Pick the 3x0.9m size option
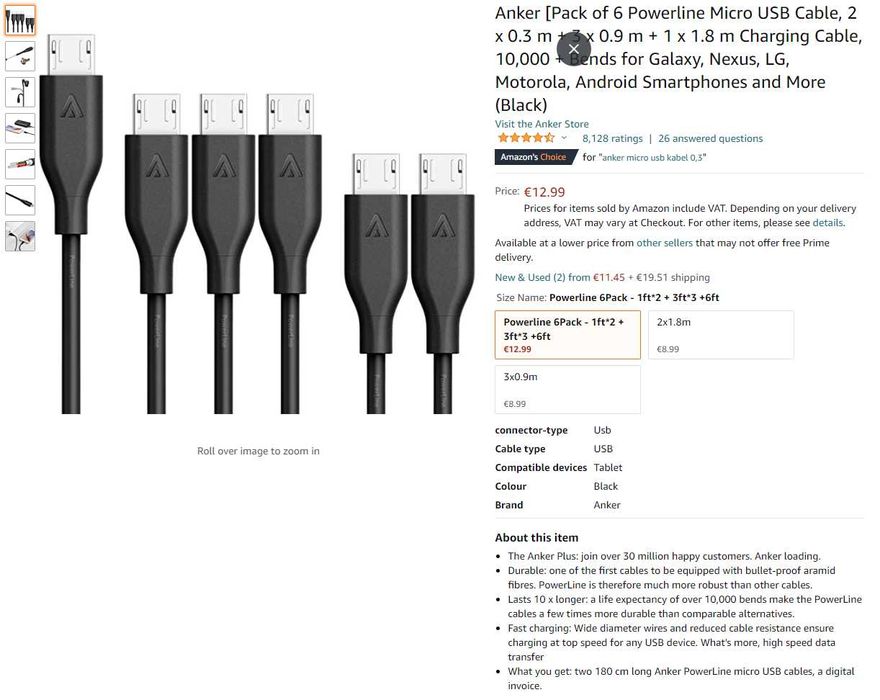This screenshot has height=700, width=880. (x=567, y=389)
